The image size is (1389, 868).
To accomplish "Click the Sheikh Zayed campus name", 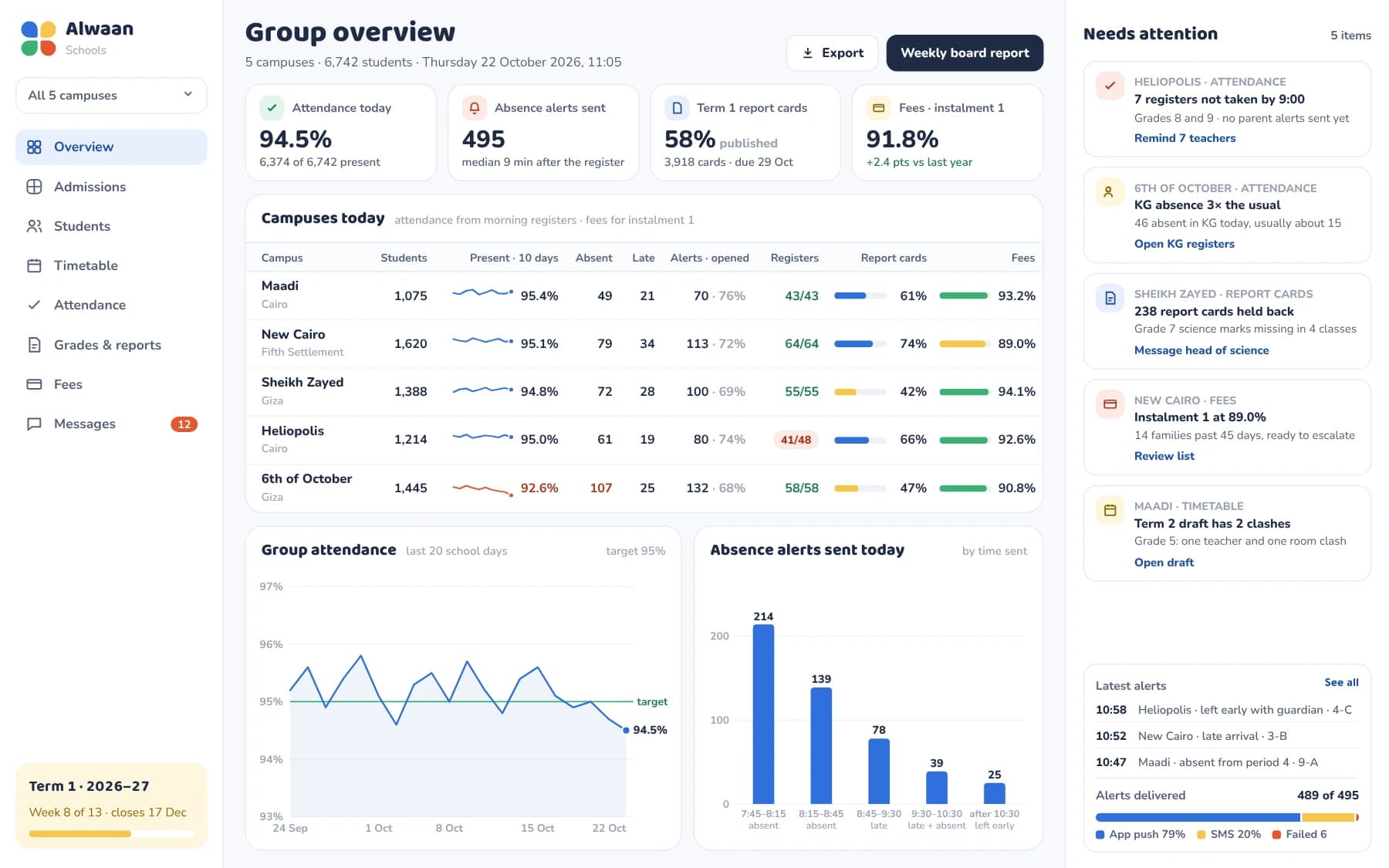I will coord(302,382).
